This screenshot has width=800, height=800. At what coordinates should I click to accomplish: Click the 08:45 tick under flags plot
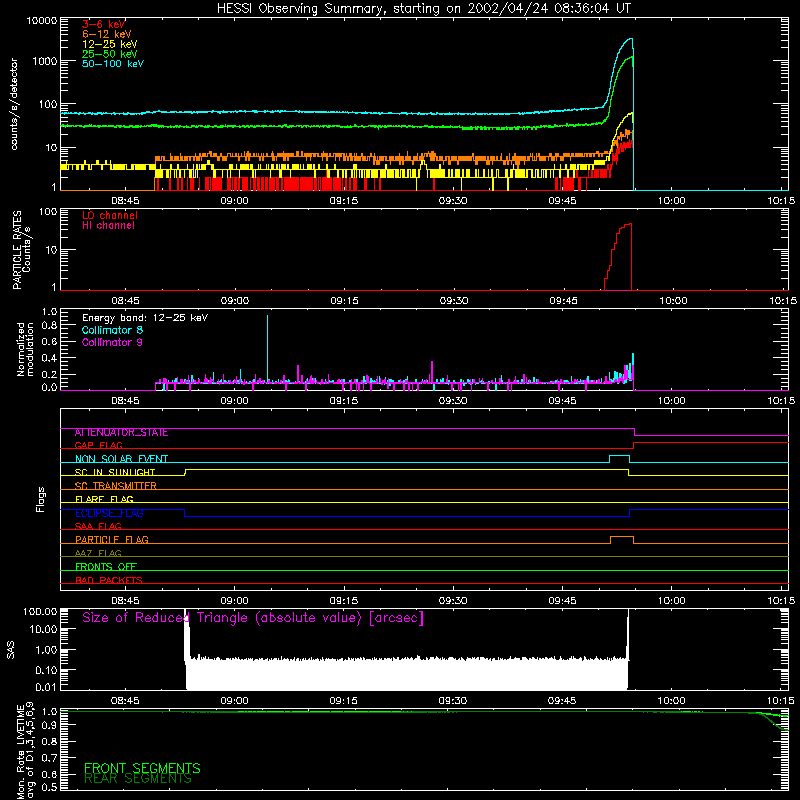coord(125,601)
